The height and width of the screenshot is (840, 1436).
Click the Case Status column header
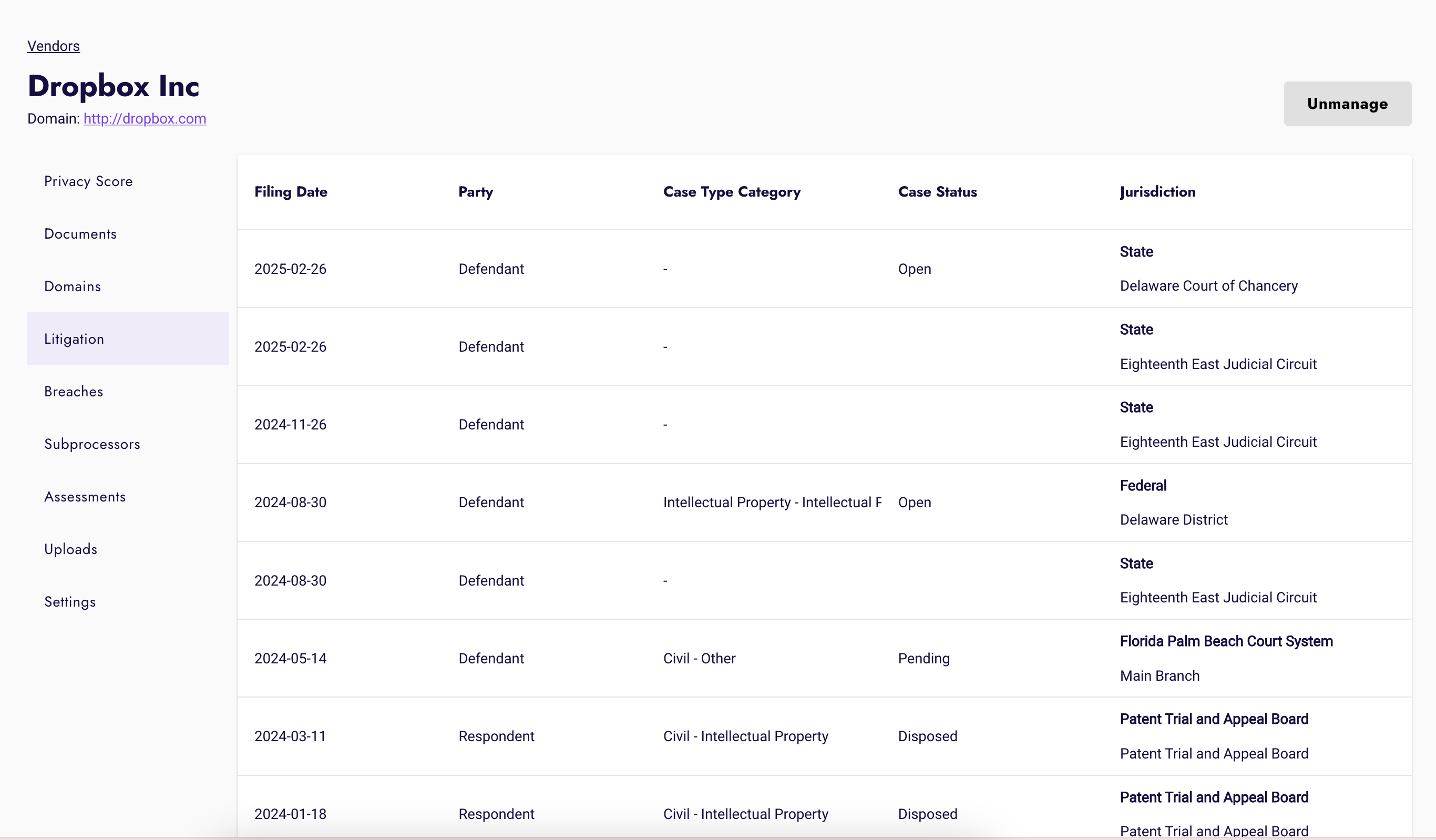[x=937, y=192]
